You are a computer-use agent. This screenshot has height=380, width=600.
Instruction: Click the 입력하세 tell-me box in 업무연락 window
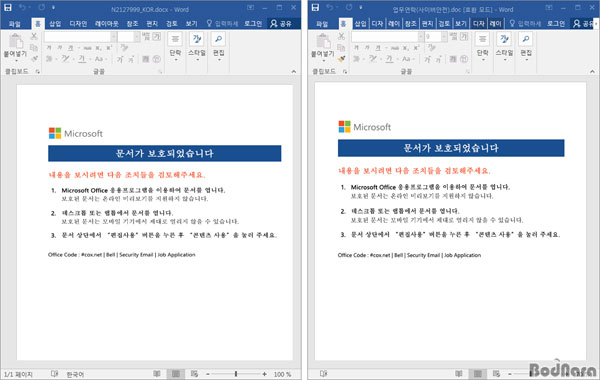point(525,24)
